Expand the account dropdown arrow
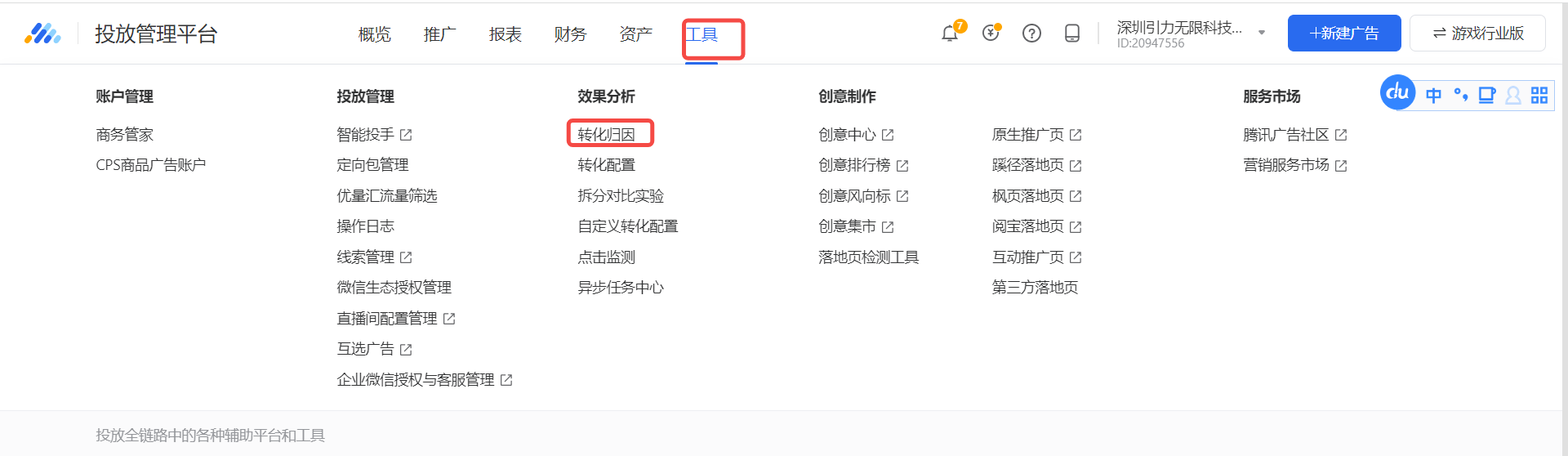1568x456 pixels. [x=1262, y=34]
